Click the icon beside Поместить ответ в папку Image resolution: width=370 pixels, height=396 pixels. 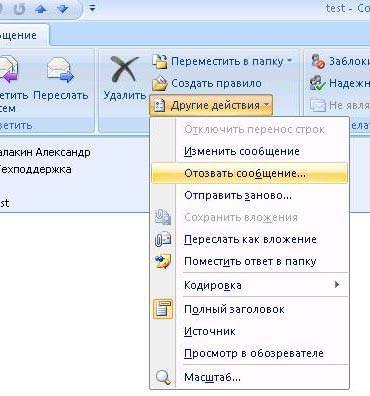pyautogui.click(x=163, y=262)
